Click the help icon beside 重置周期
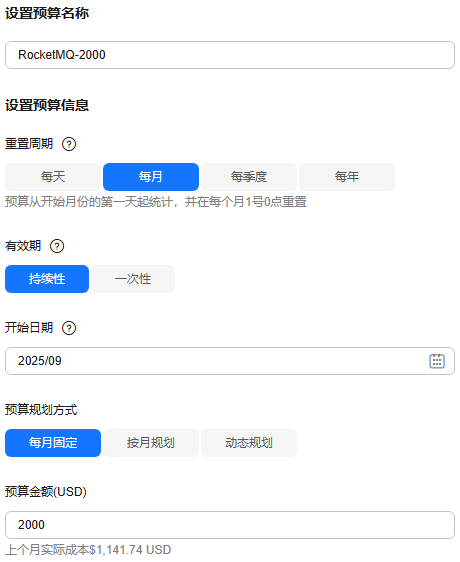460x562 pixels. (x=69, y=144)
